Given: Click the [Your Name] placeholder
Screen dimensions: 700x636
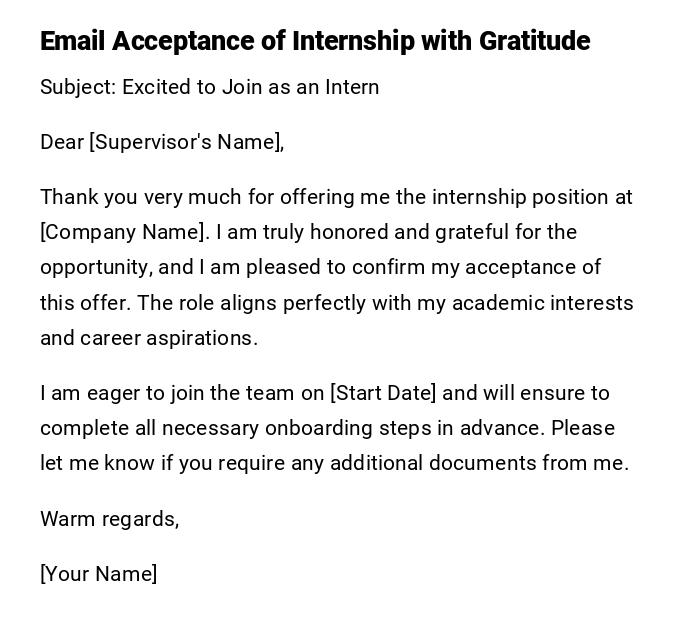Looking at the screenshot, I should click(98, 574).
